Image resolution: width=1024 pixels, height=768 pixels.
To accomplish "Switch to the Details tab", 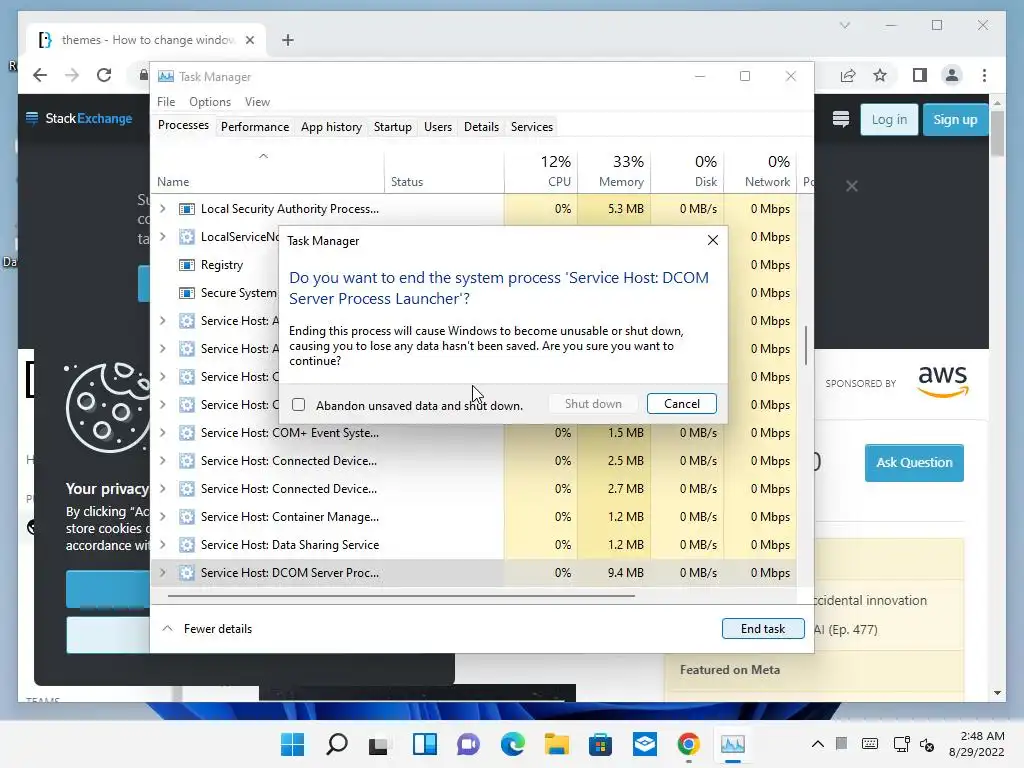I will point(481,127).
